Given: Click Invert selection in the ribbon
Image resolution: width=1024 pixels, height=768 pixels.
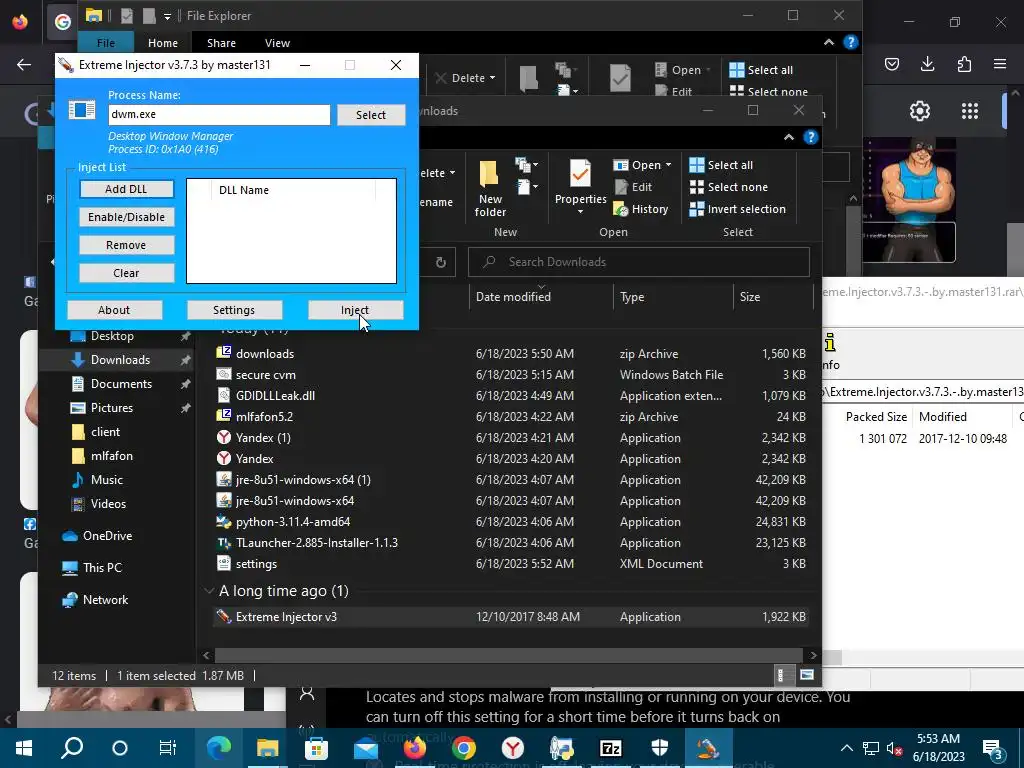Looking at the screenshot, I should point(738,209).
